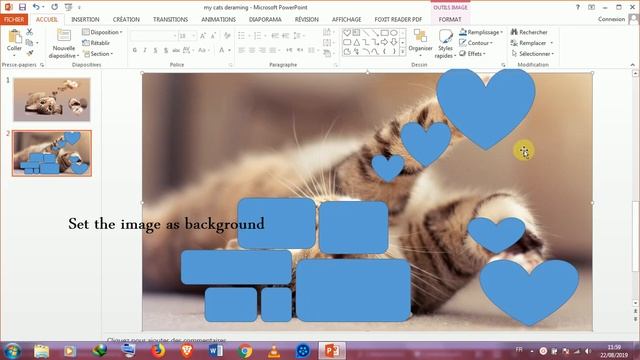
Task: Click the Nouvelle diapositive icon
Action: (x=64, y=36)
